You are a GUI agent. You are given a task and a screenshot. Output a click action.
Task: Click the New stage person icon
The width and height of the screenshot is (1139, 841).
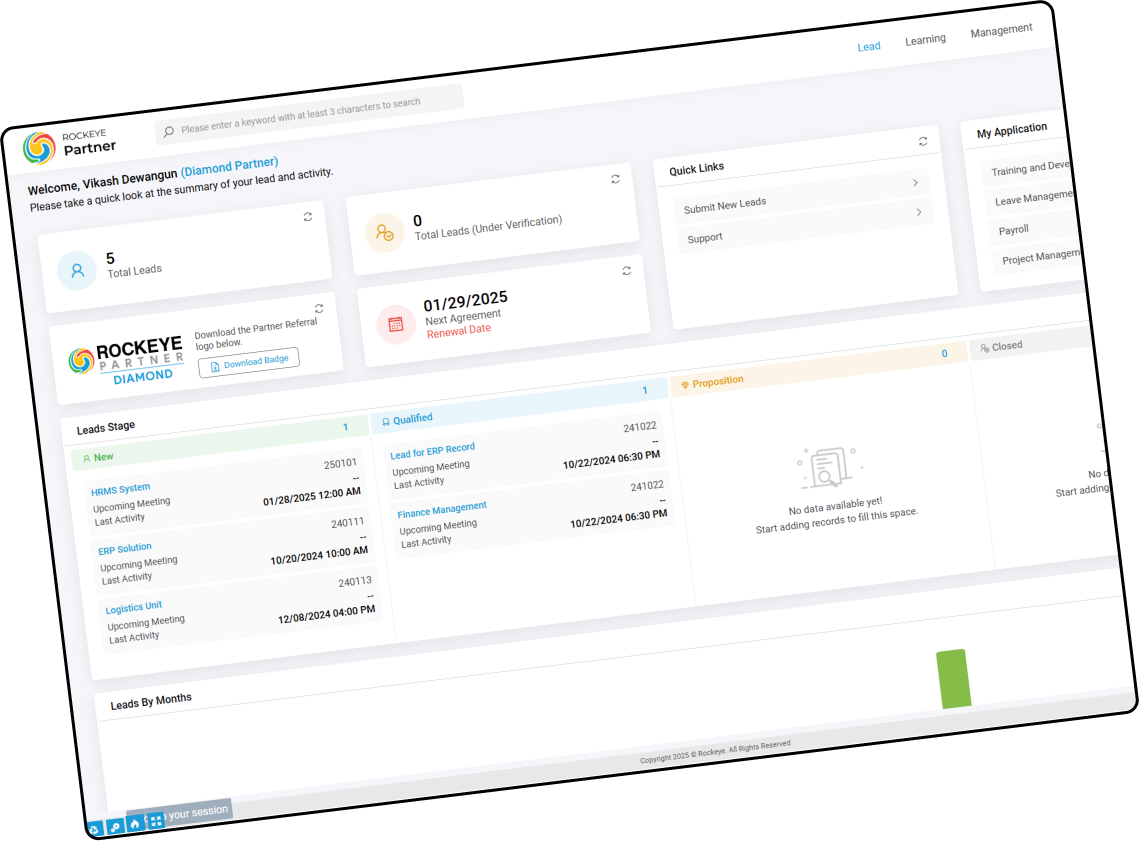86,458
